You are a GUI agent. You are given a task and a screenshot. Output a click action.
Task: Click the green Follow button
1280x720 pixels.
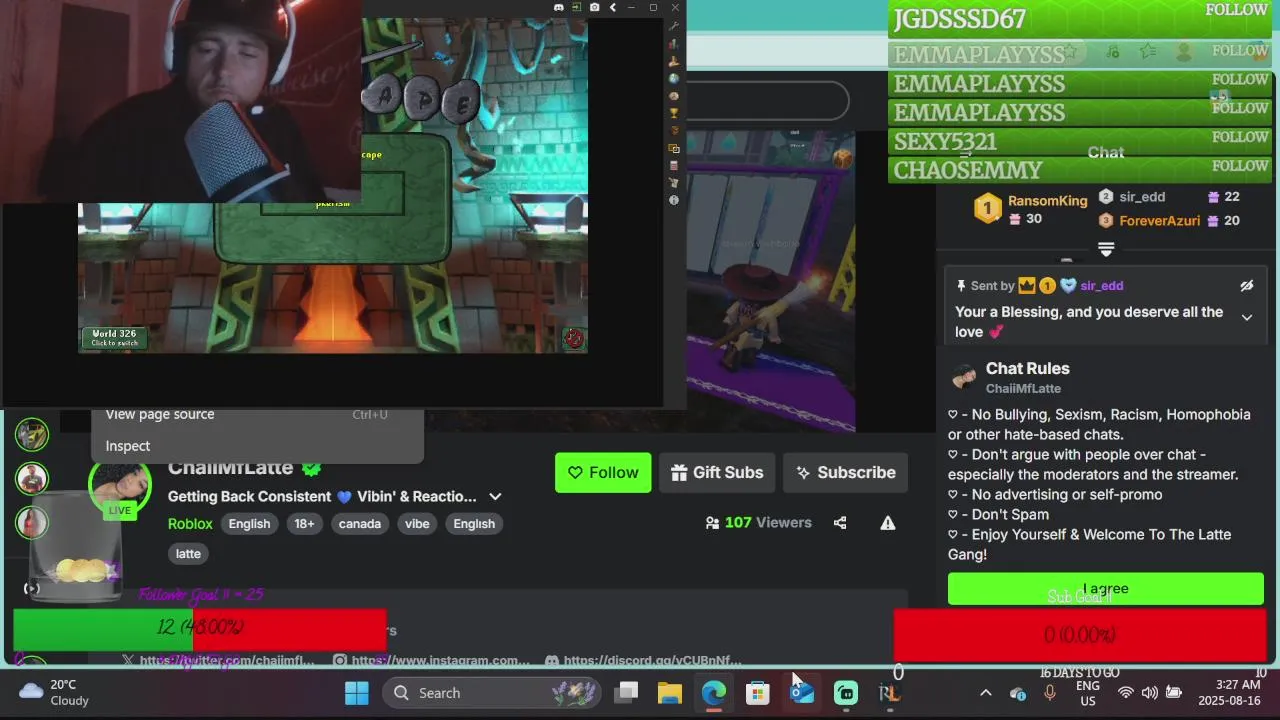tap(603, 473)
